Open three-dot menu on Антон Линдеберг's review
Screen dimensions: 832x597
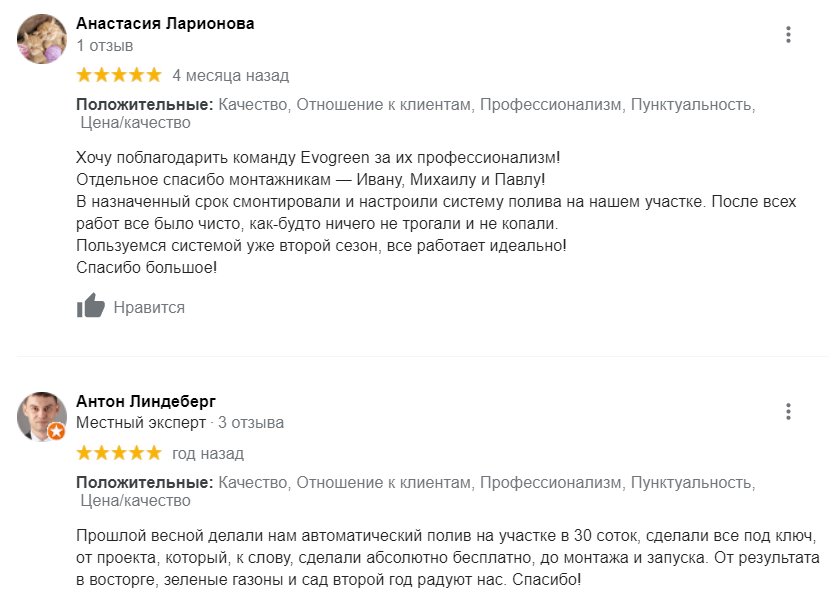(x=788, y=411)
